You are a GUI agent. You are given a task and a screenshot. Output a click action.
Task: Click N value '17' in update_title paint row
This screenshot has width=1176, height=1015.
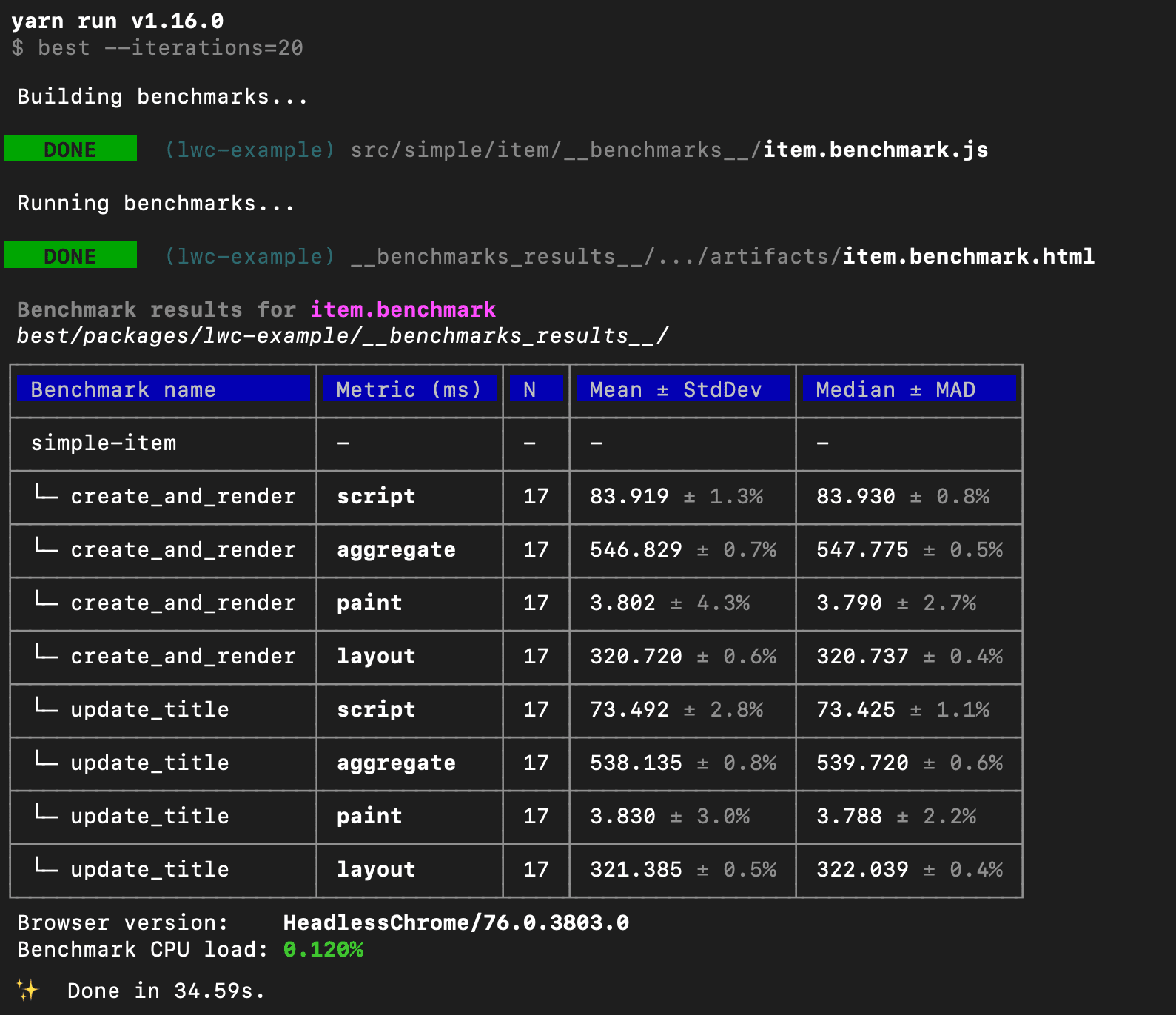pyautogui.click(x=536, y=816)
